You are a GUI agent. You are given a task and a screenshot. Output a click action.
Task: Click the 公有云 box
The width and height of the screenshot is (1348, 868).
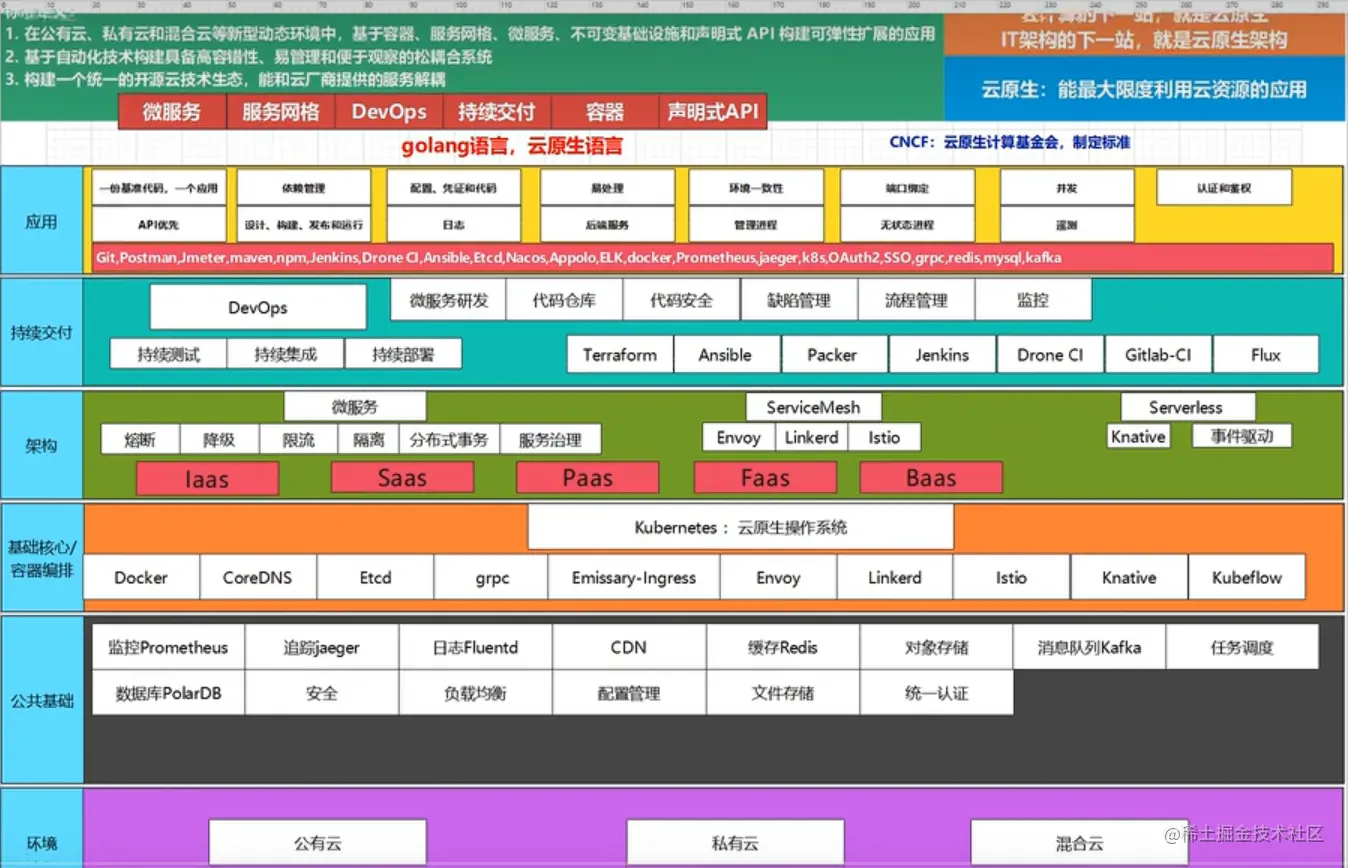(318, 843)
